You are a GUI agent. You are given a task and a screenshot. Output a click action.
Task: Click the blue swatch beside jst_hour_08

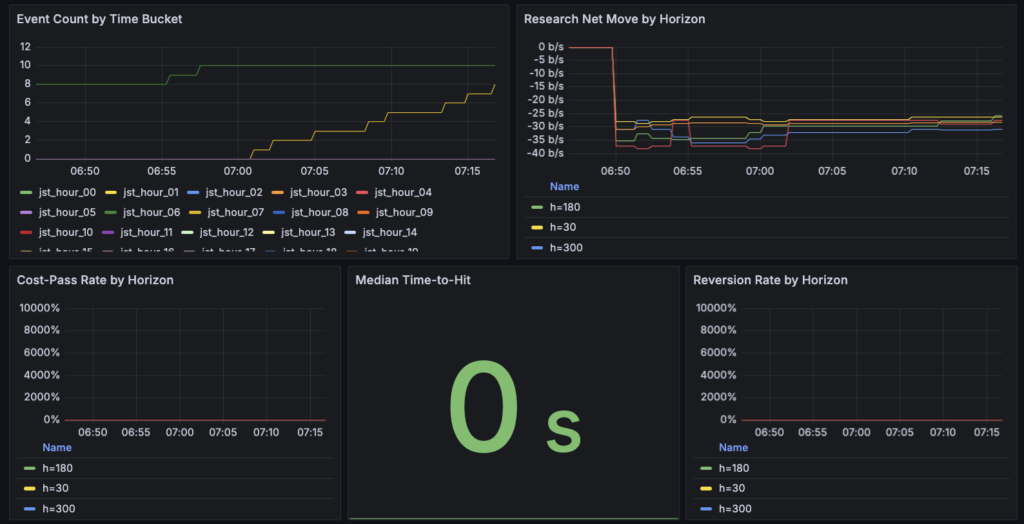coord(280,212)
